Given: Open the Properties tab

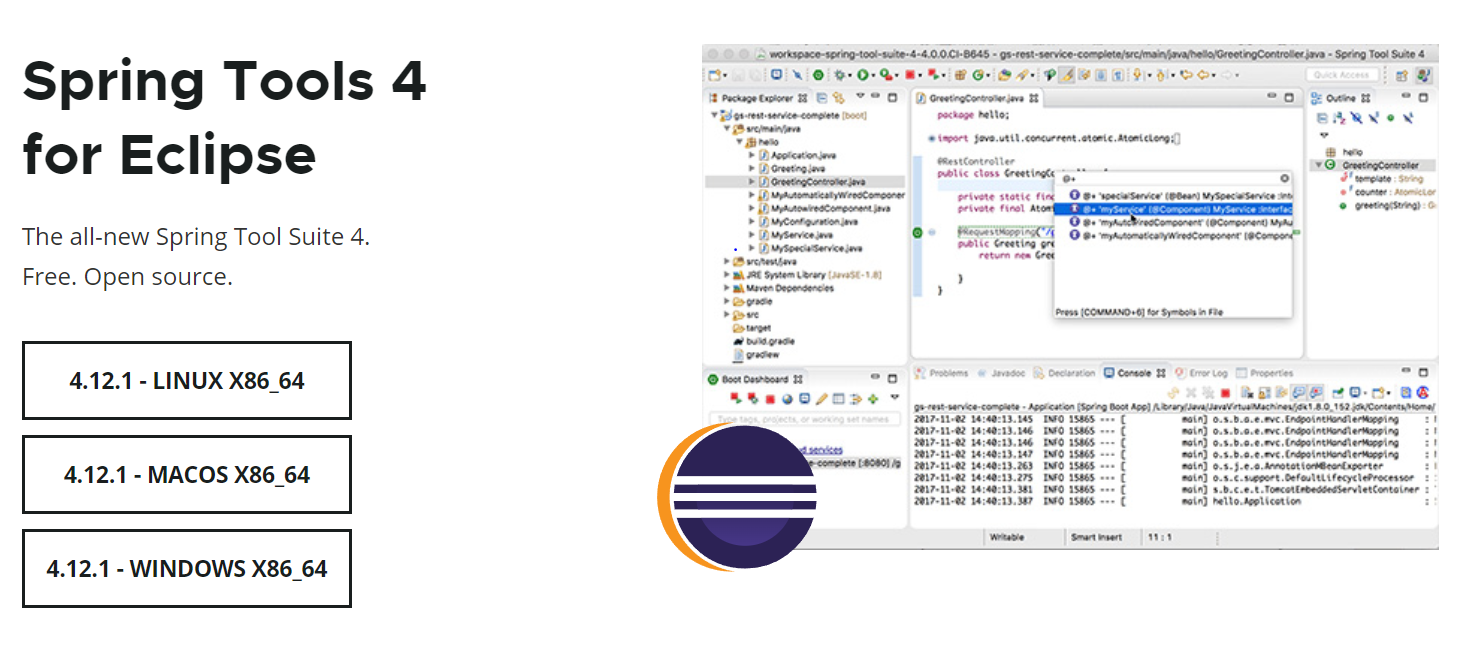Looking at the screenshot, I should pos(1264,373).
